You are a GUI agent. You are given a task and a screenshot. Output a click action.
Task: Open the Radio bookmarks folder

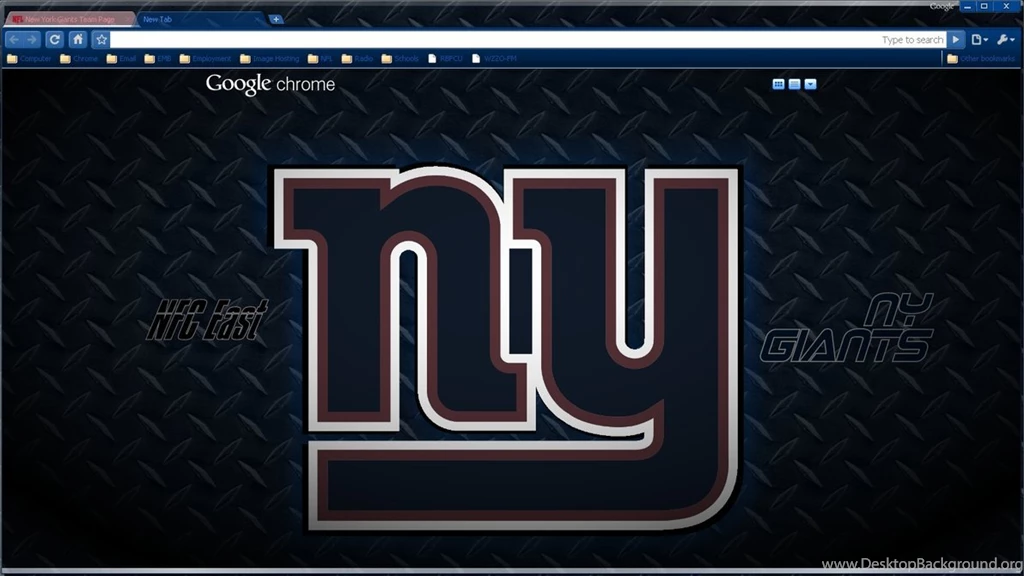357,59
